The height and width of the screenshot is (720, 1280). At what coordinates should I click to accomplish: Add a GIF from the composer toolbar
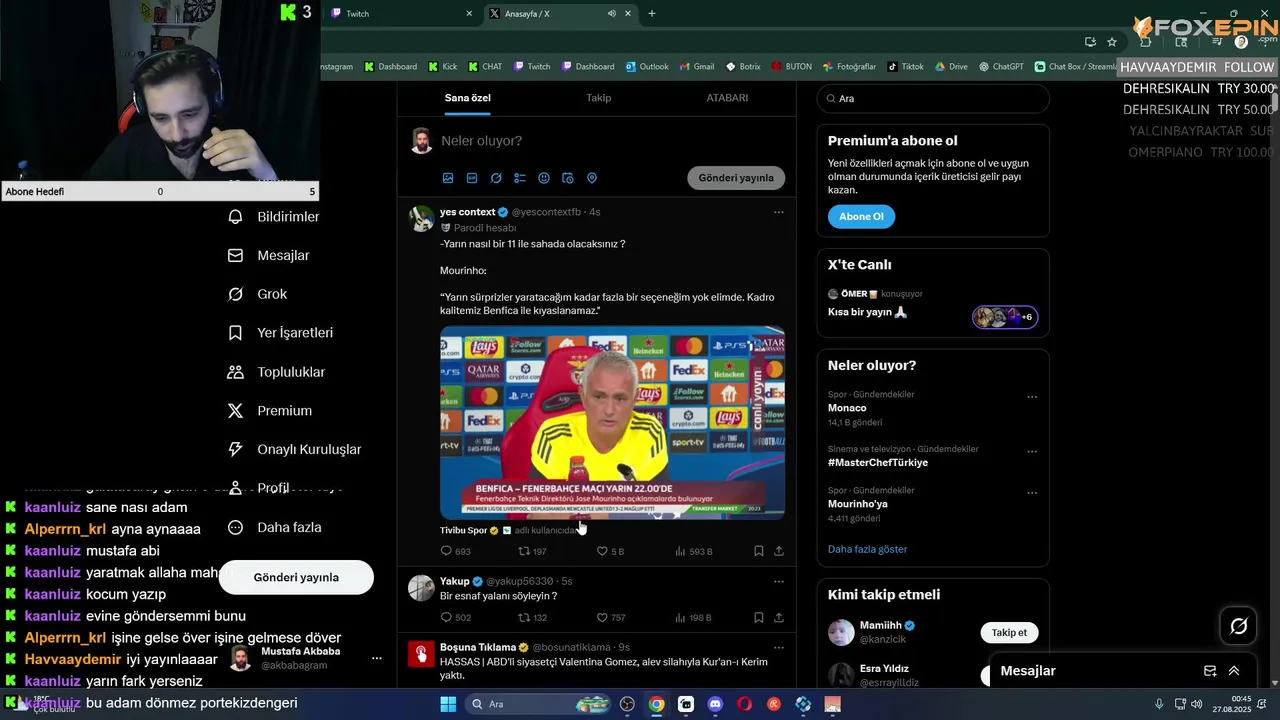[x=472, y=178]
